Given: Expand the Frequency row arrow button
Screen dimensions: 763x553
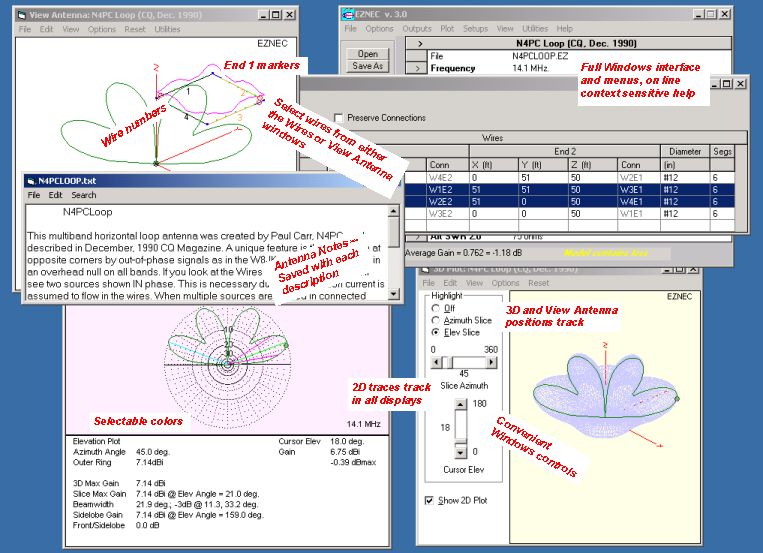Looking at the screenshot, I should coord(417,69).
